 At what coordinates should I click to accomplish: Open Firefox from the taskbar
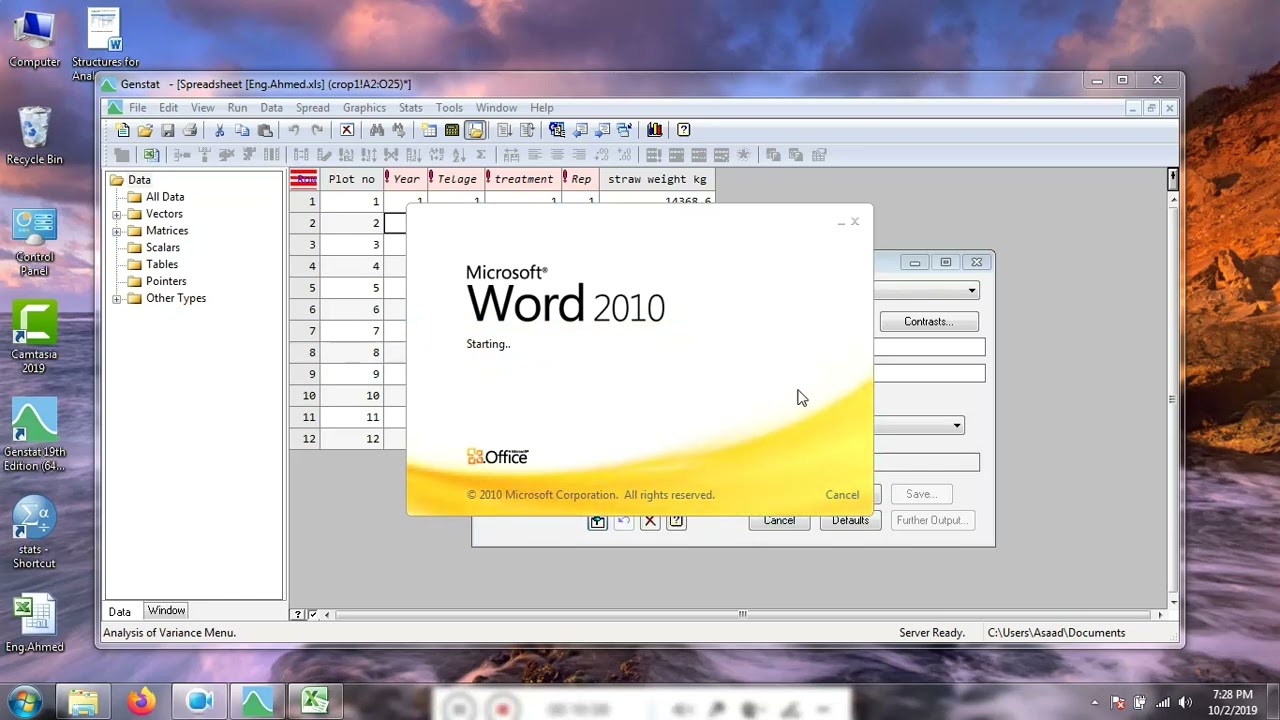141,702
